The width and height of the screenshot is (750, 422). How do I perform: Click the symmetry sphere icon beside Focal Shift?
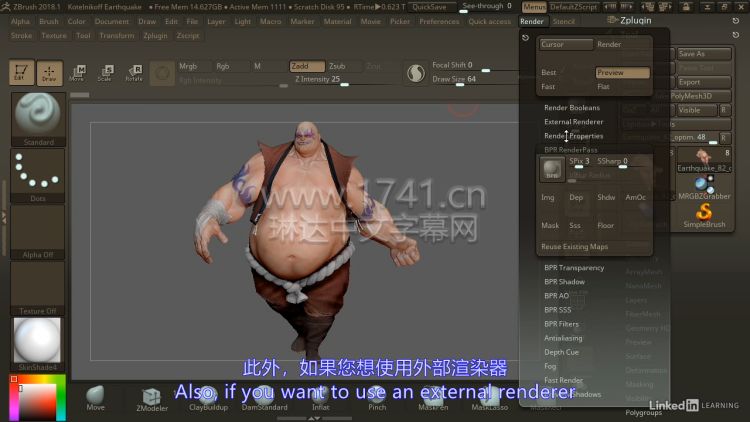pos(416,73)
